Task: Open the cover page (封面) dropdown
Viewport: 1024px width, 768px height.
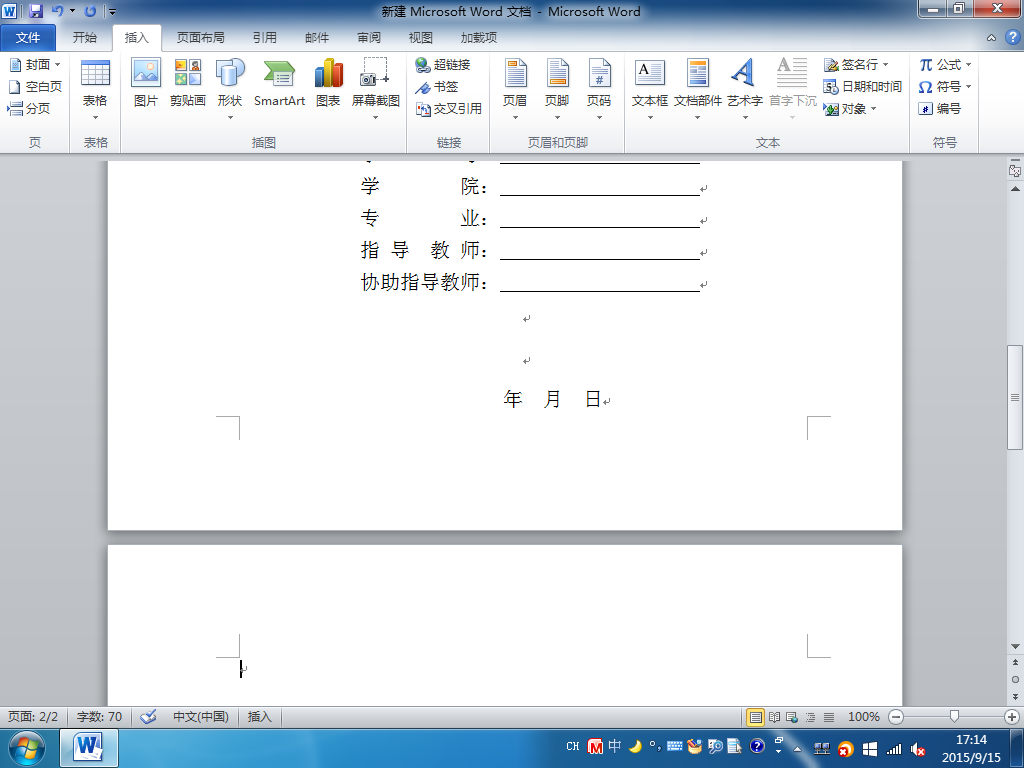Action: [35, 65]
